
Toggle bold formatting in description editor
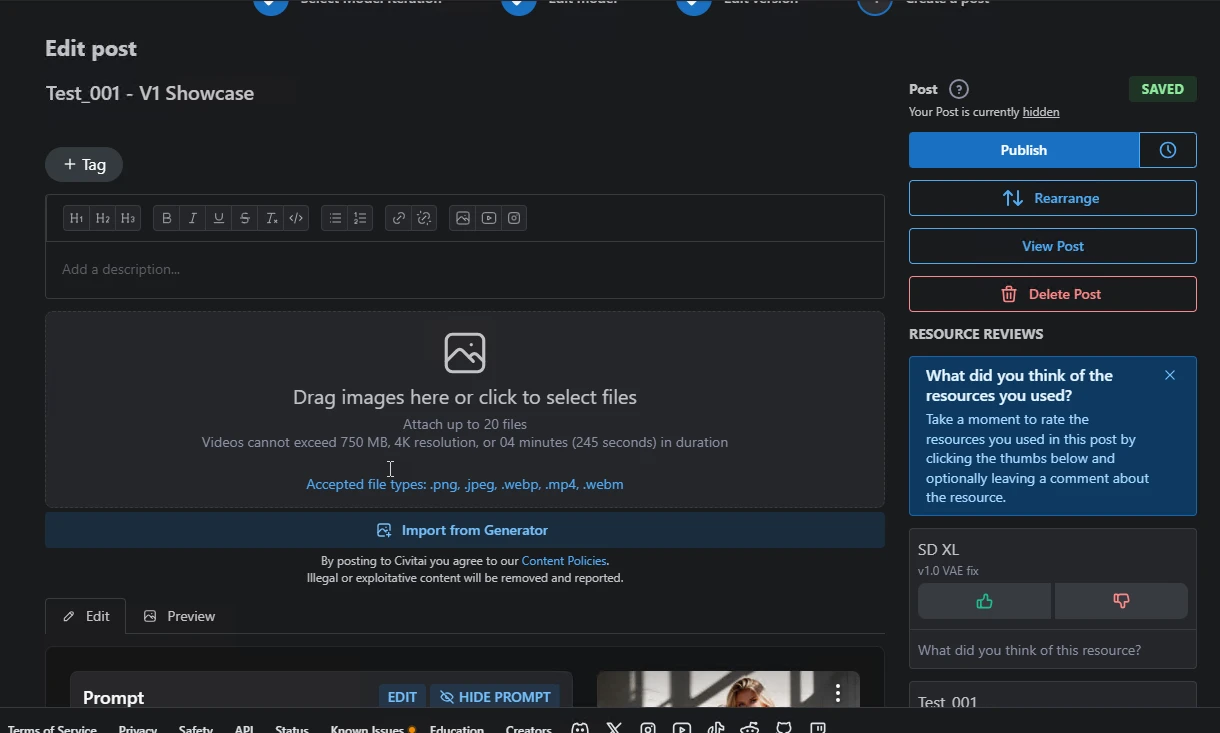point(167,218)
